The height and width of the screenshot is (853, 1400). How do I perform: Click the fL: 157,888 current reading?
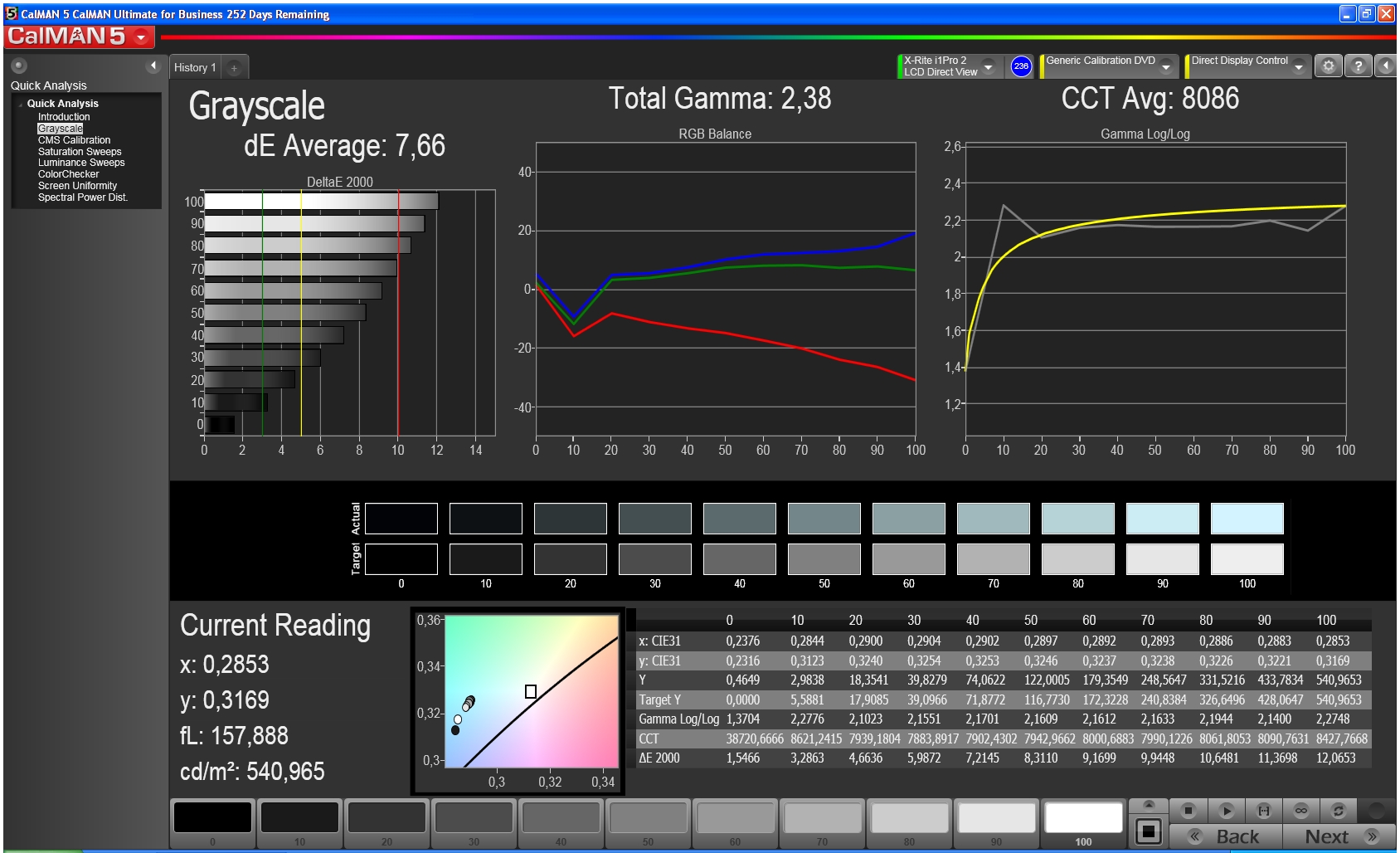[234, 736]
